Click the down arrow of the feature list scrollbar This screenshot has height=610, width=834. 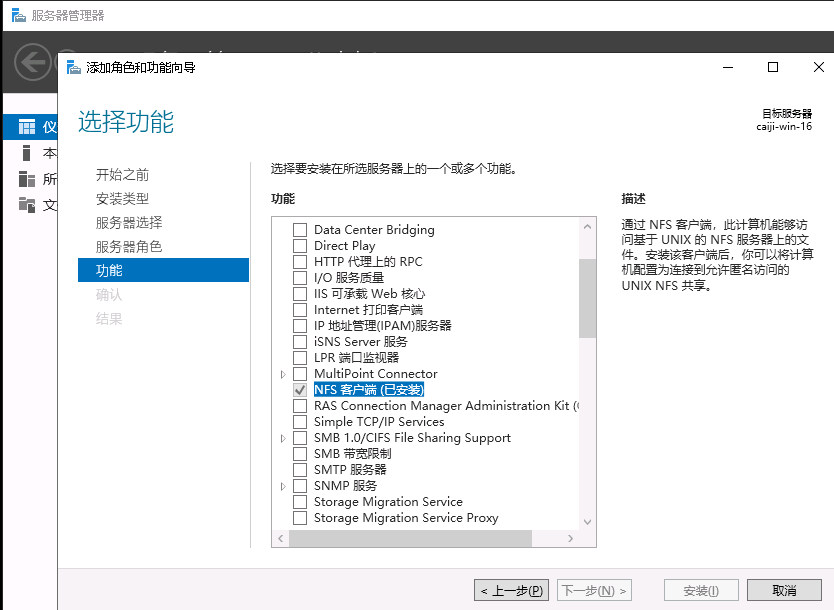588,520
